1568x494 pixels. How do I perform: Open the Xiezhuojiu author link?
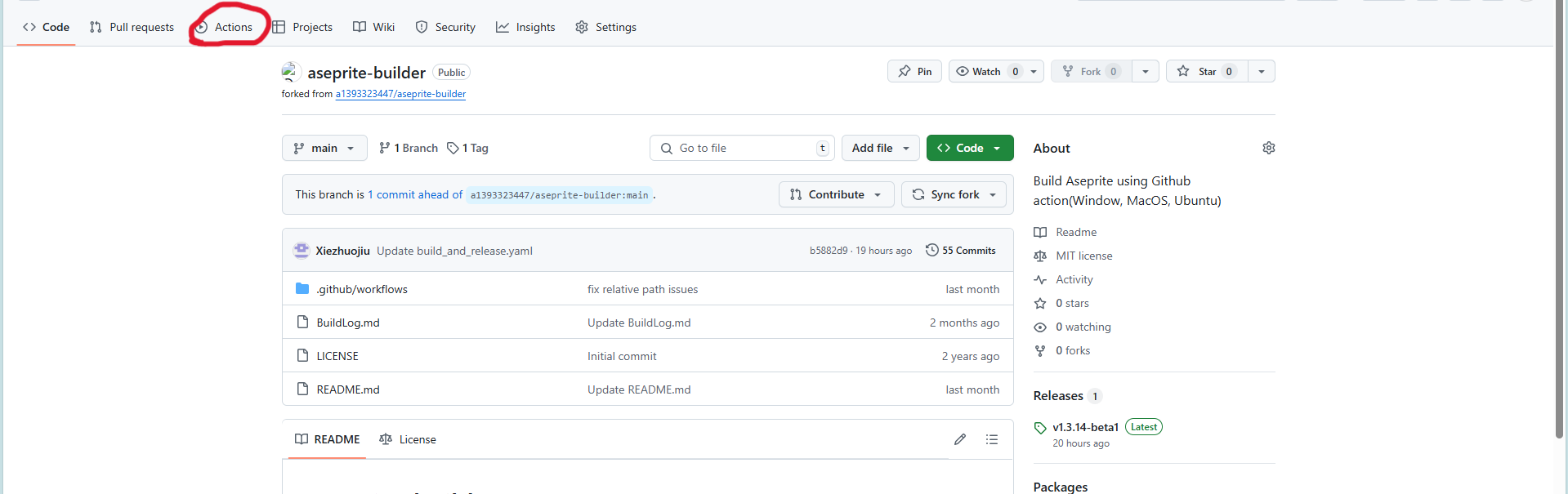(343, 251)
